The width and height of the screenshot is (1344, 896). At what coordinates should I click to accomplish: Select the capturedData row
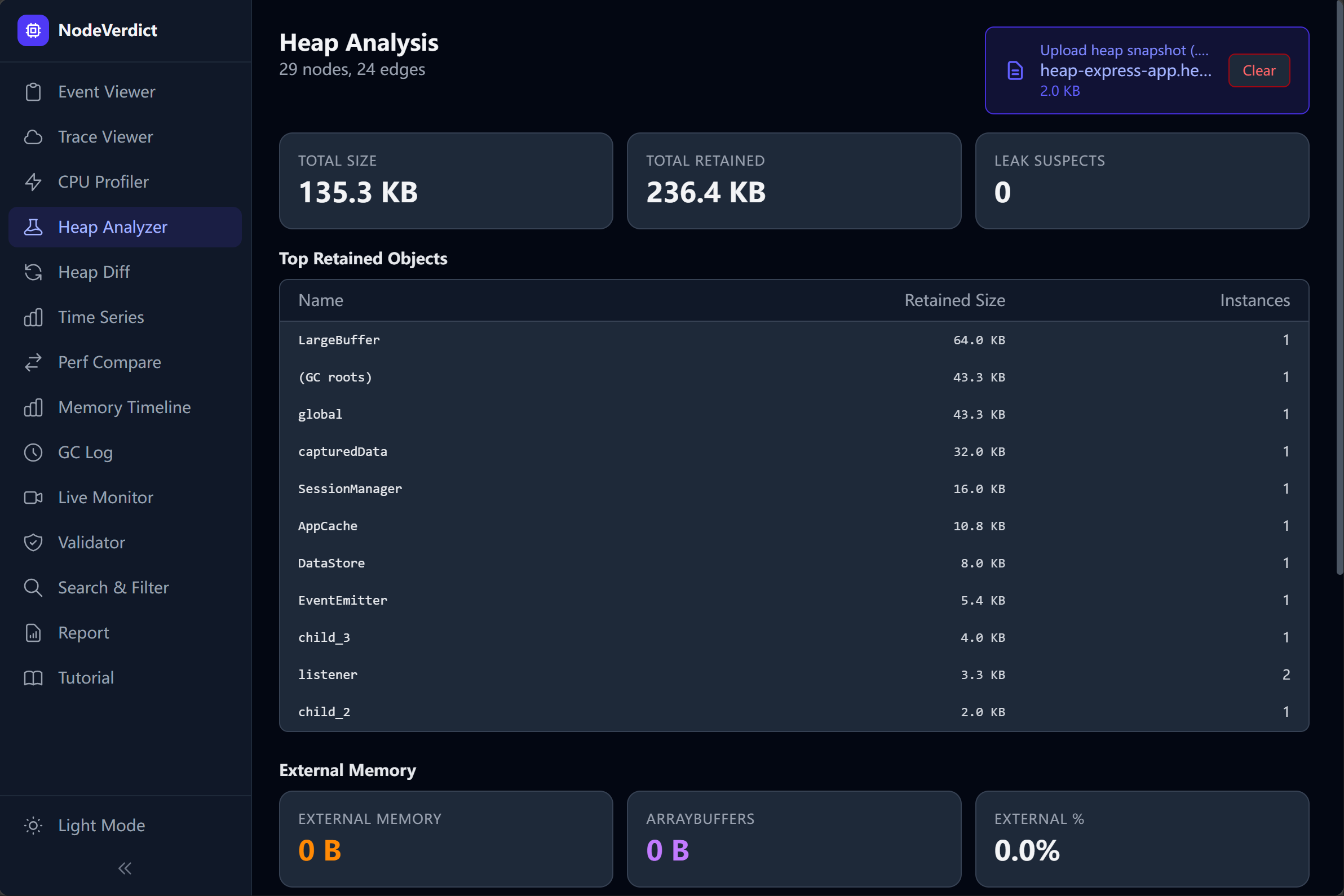794,451
